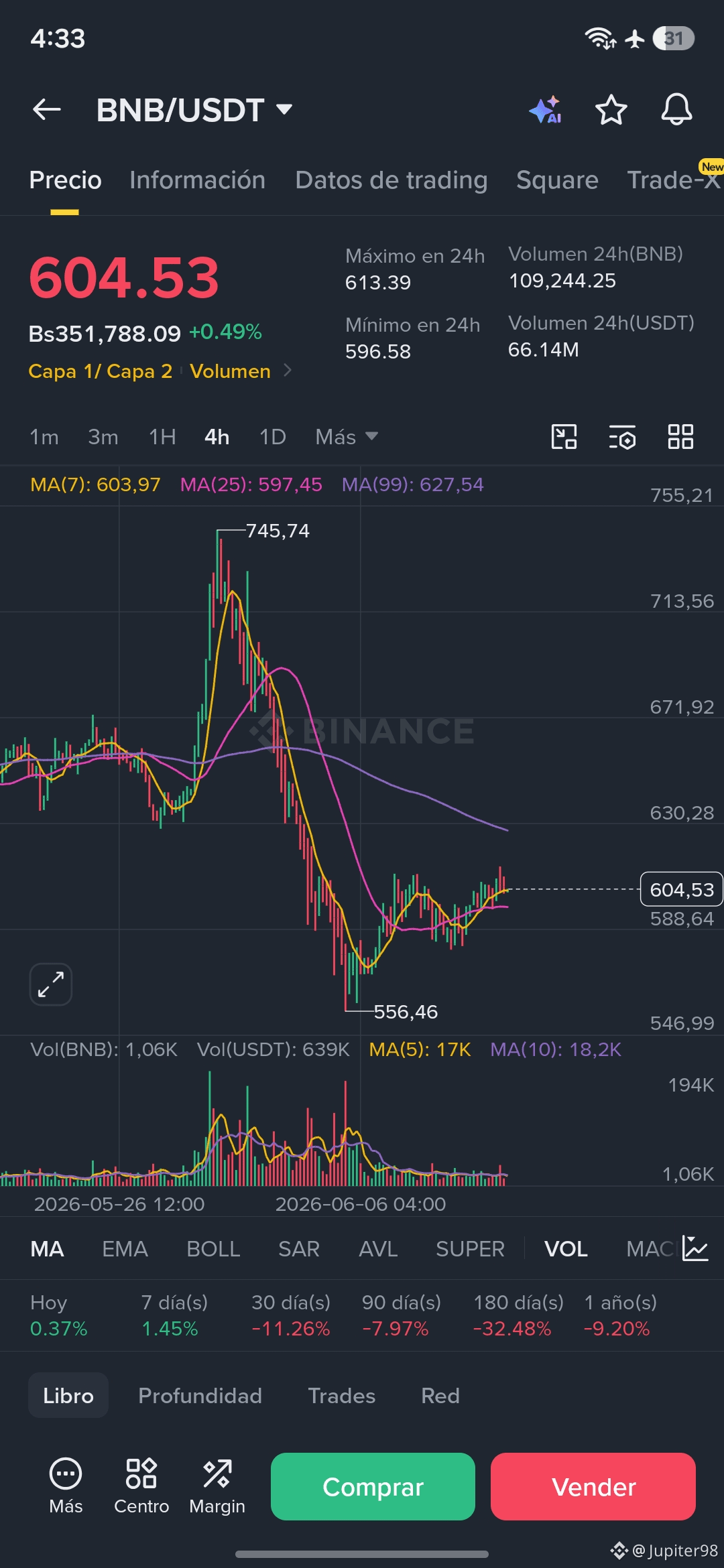
Task: Toggle the SAR indicator
Action: pyautogui.click(x=299, y=1249)
